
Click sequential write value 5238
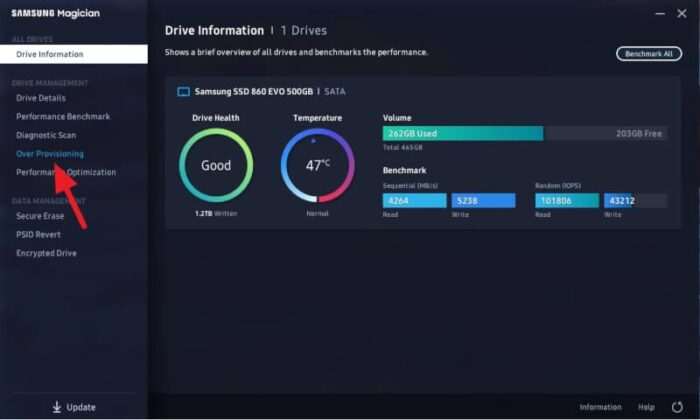(x=483, y=201)
